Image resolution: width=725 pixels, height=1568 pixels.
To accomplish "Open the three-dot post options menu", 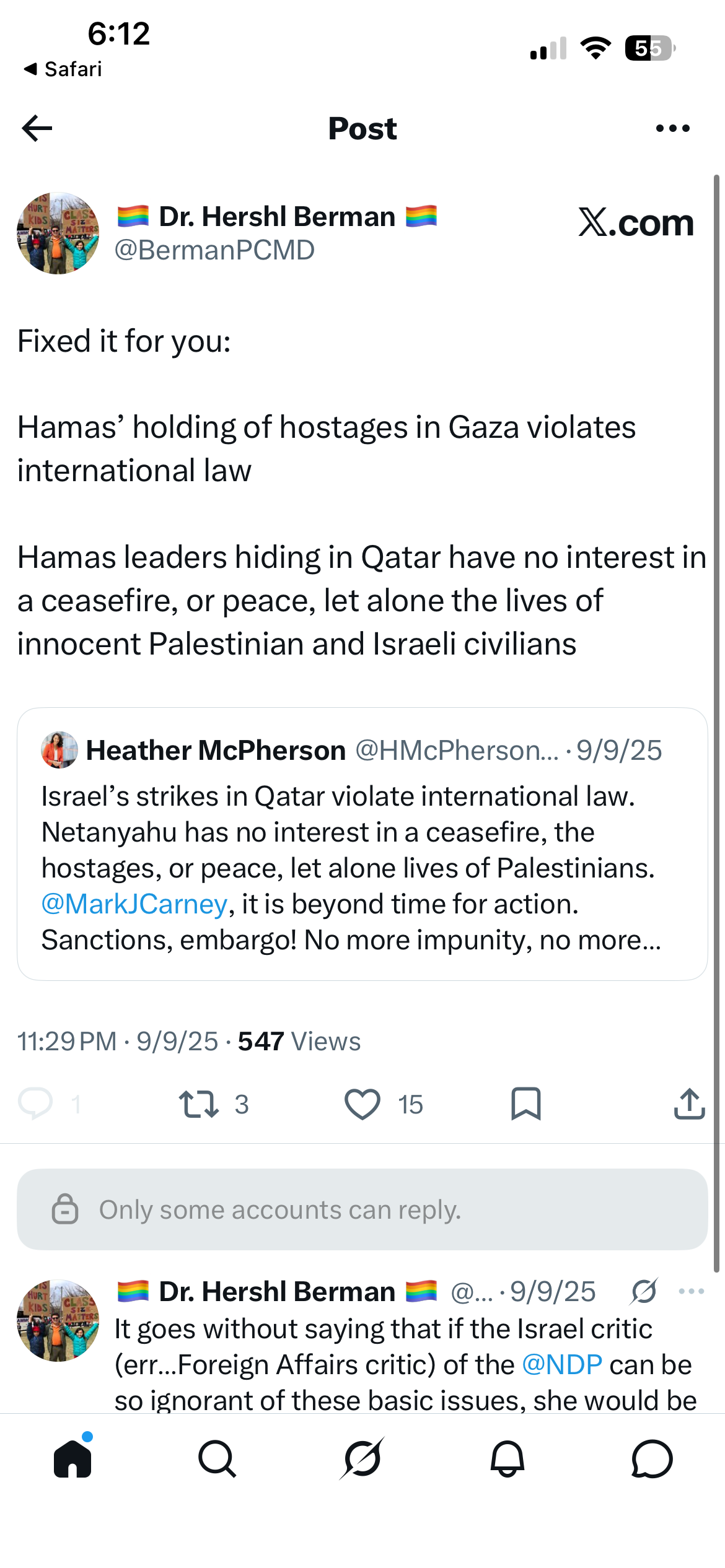I will tap(672, 128).
